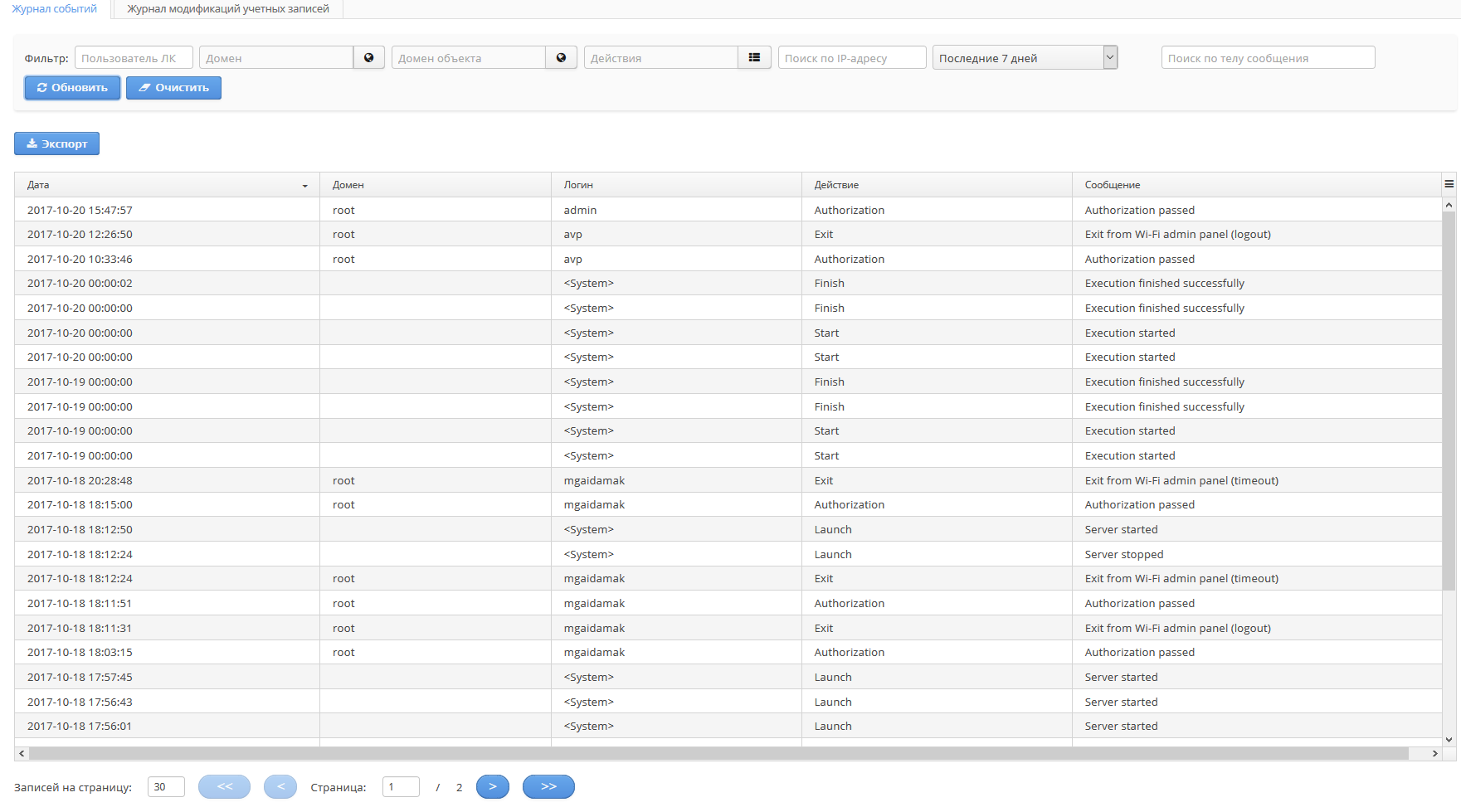Sort by the Логин column header
1461x812 pixels.
[677, 185]
